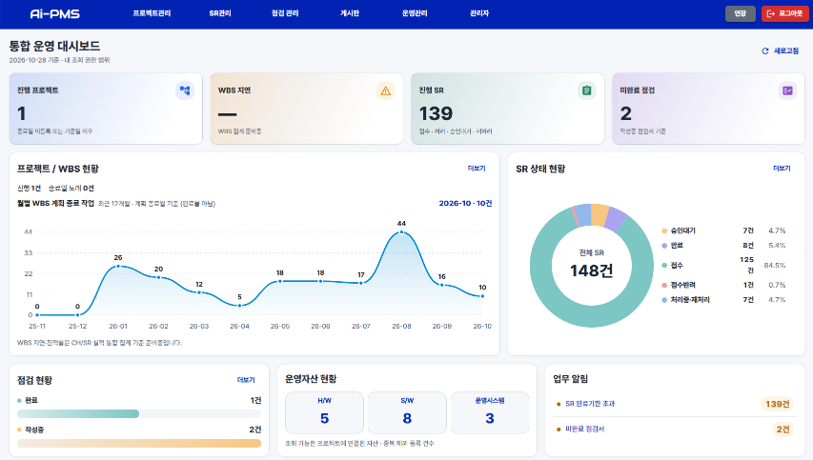813x460 pixels.
Task: Open the 프로젝트관리 menu
Action: (151, 13)
